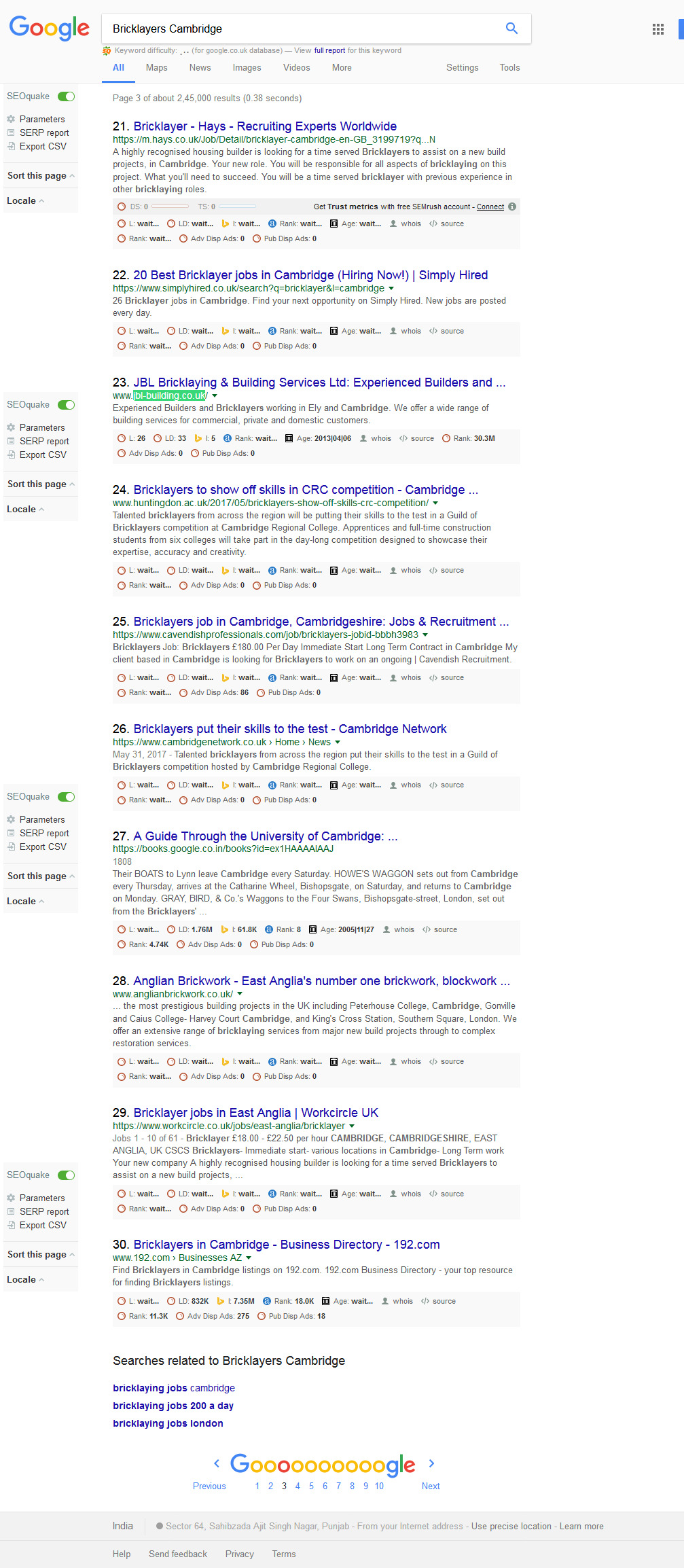Open dropdown arrow beside simplyhired.co.uk URL
The height and width of the screenshot is (1568, 684).
[391, 288]
